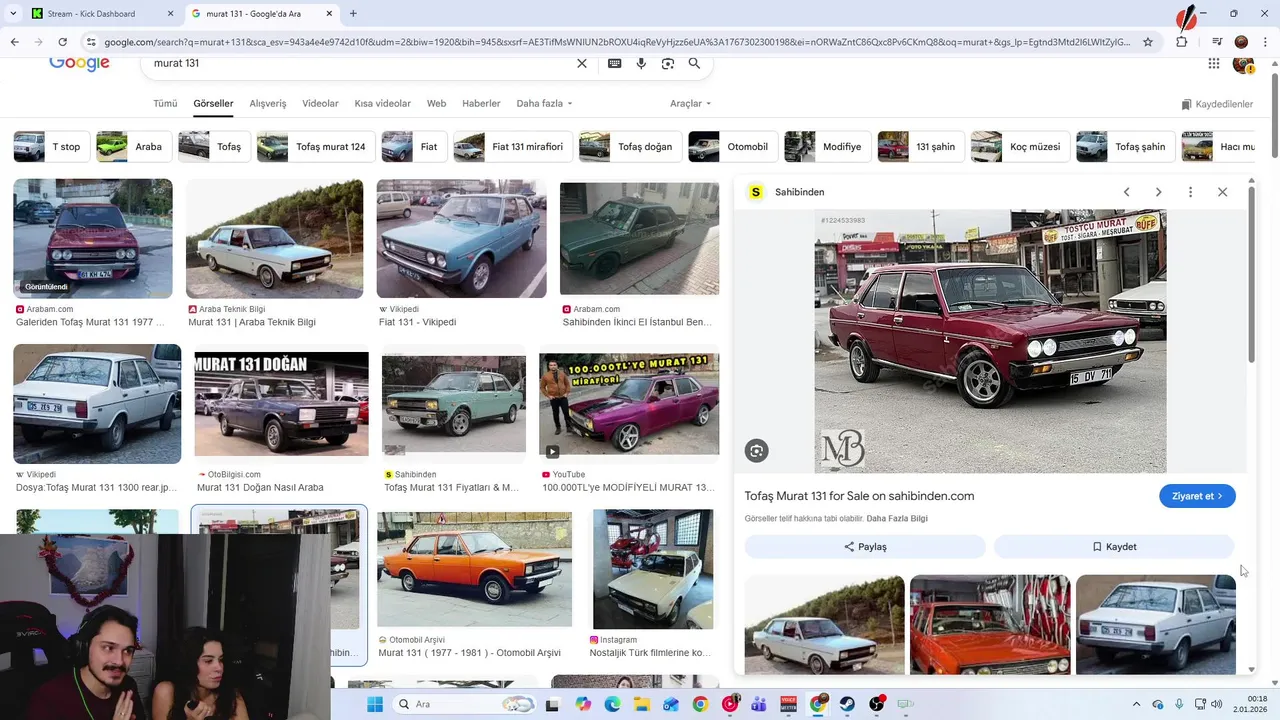Image resolution: width=1280 pixels, height=720 pixels.
Task: Open the on-screen keyboard icon in search box
Action: [614, 63]
